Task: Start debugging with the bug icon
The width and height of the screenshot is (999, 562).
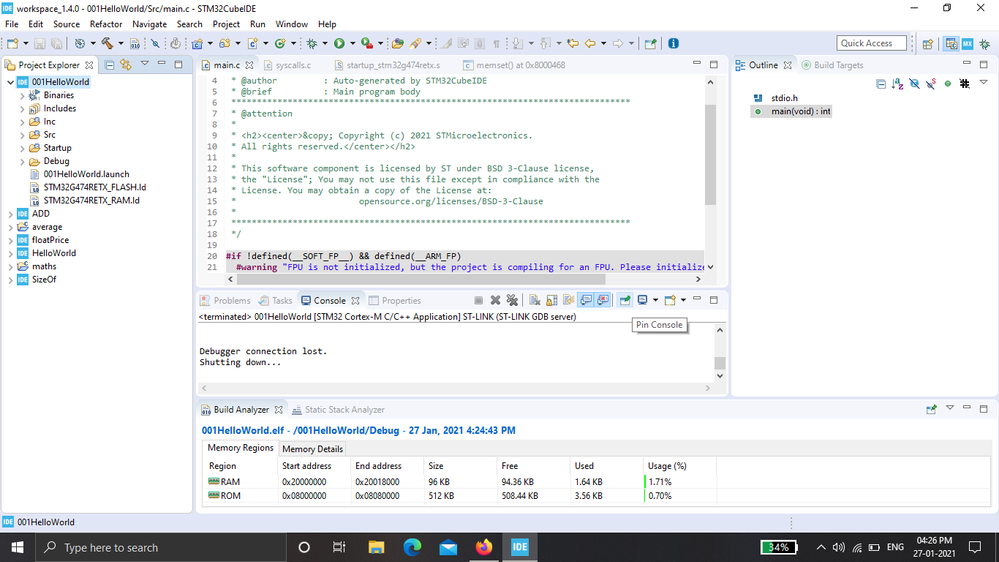Action: (x=312, y=43)
